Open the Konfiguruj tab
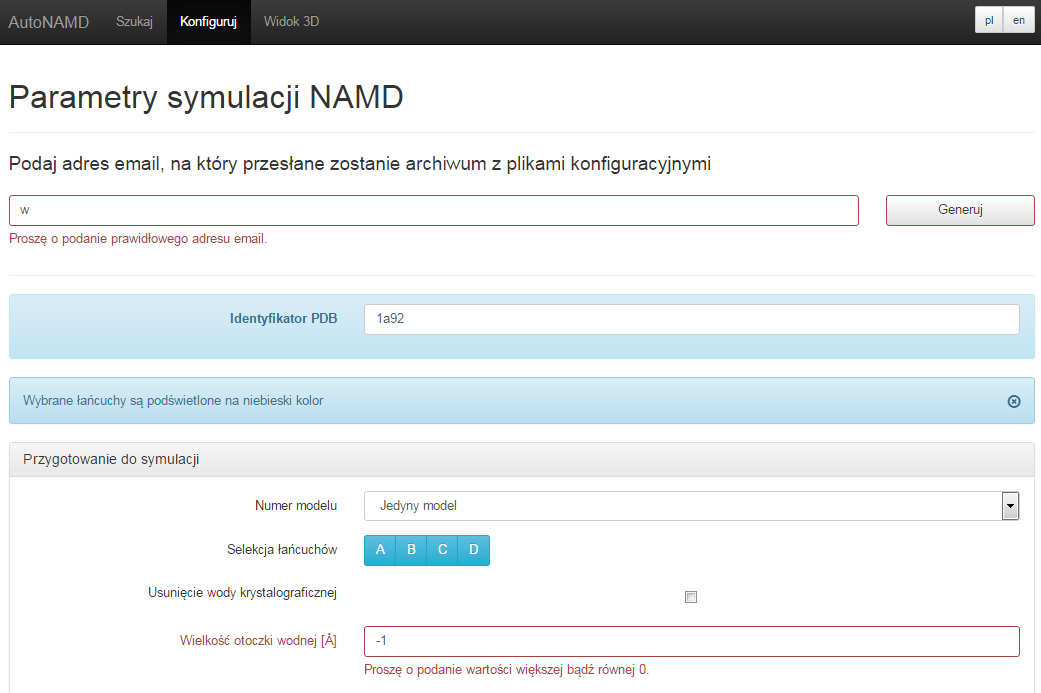 point(208,21)
